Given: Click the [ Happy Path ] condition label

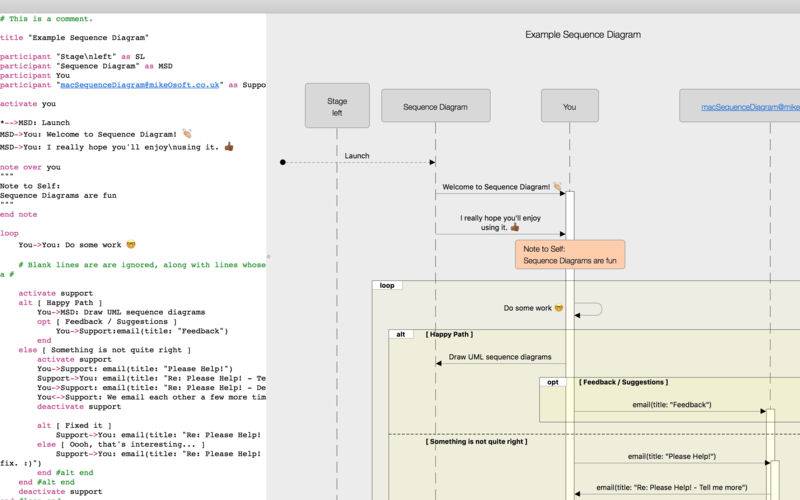Looking at the screenshot, I should (x=449, y=334).
